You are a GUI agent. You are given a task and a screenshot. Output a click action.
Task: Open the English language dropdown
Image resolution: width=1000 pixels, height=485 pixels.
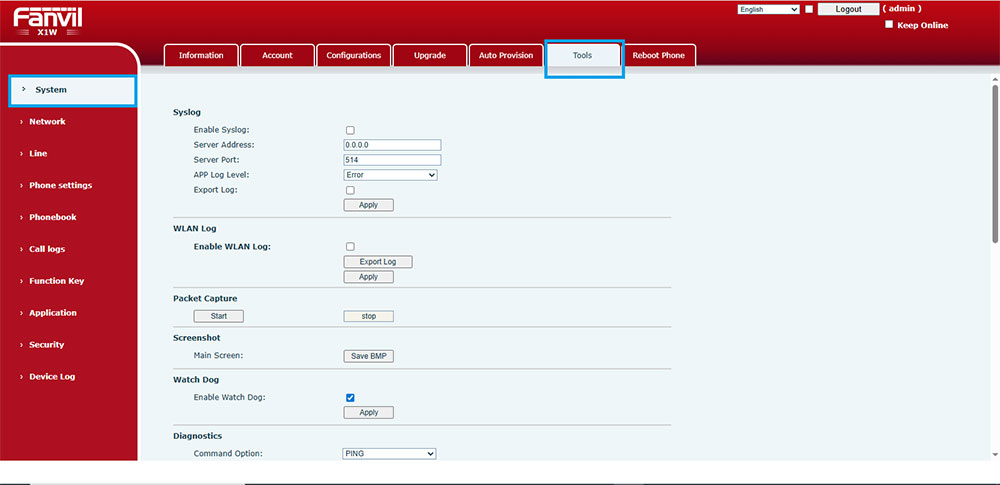click(x=768, y=9)
